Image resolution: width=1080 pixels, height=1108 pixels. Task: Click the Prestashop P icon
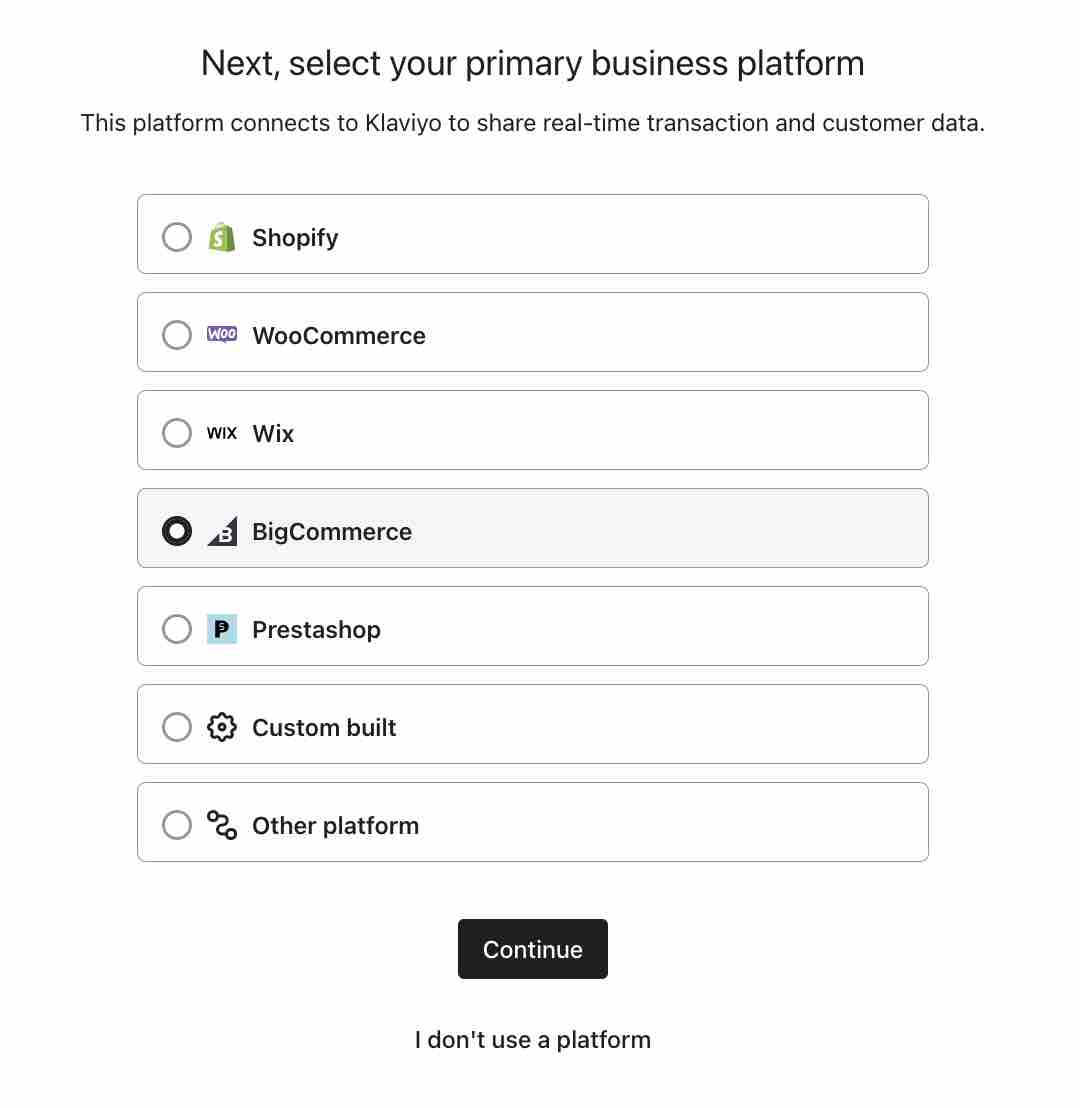pyautogui.click(x=222, y=629)
